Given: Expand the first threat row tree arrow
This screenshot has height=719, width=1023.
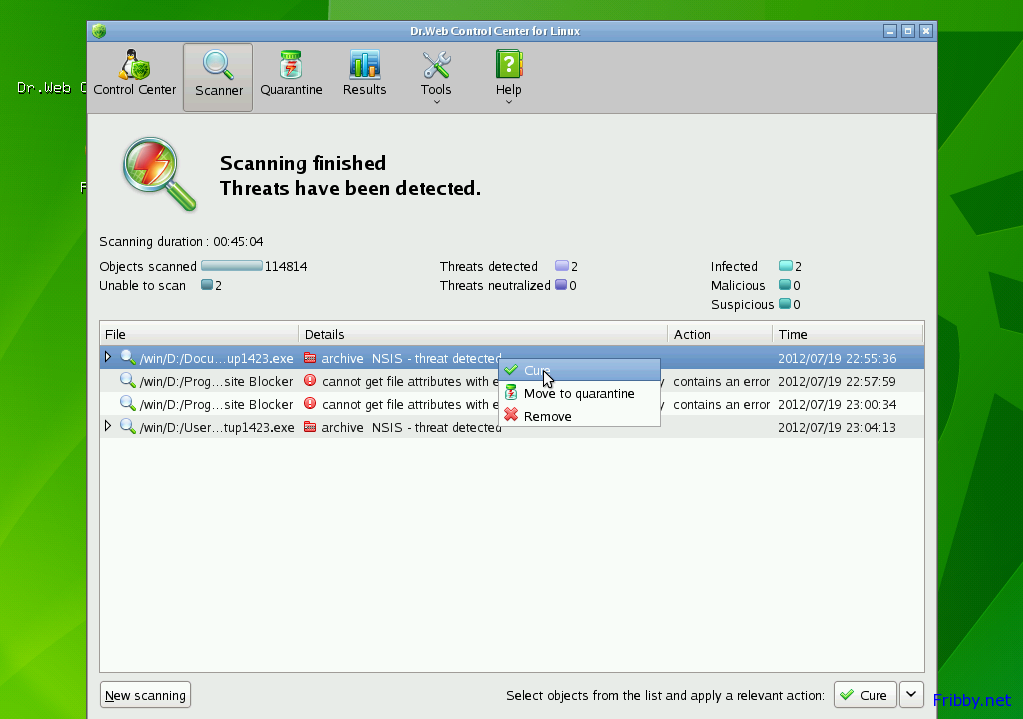Looking at the screenshot, I should 108,357.
